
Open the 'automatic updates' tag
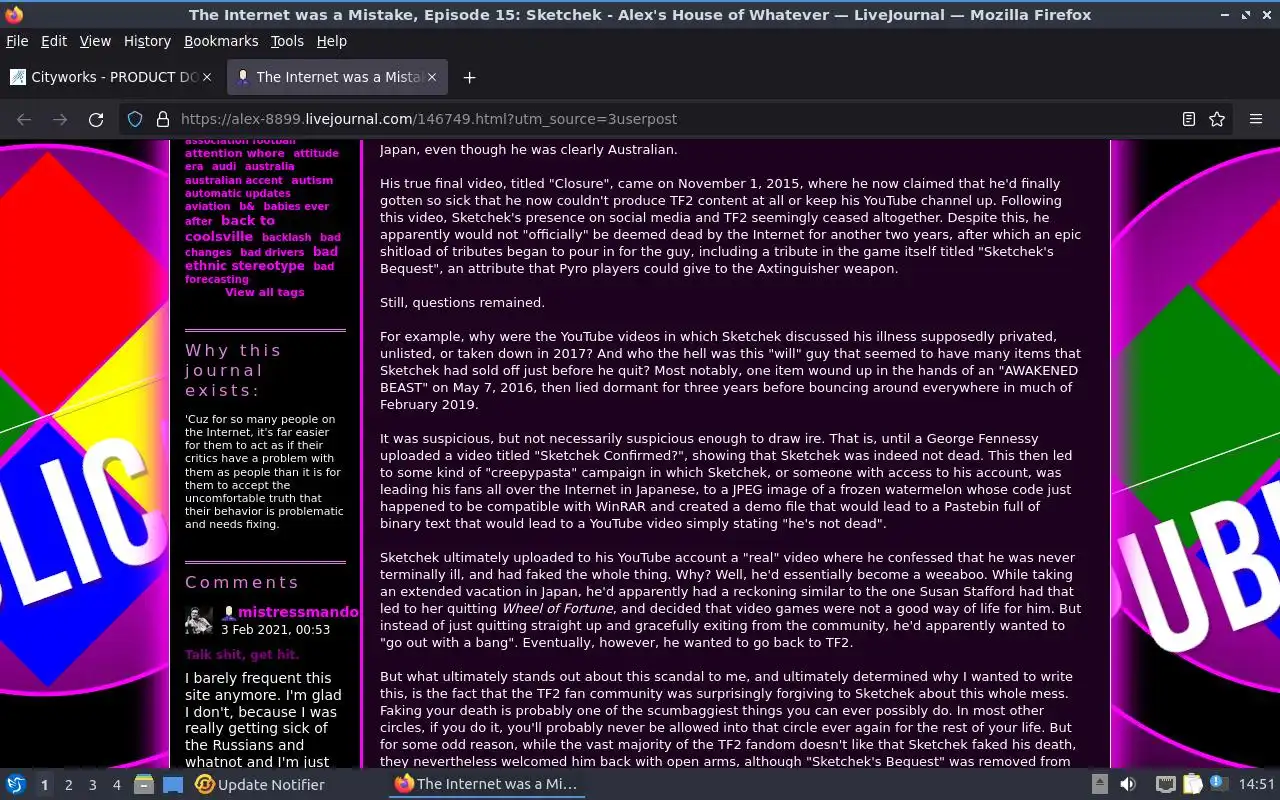click(238, 194)
